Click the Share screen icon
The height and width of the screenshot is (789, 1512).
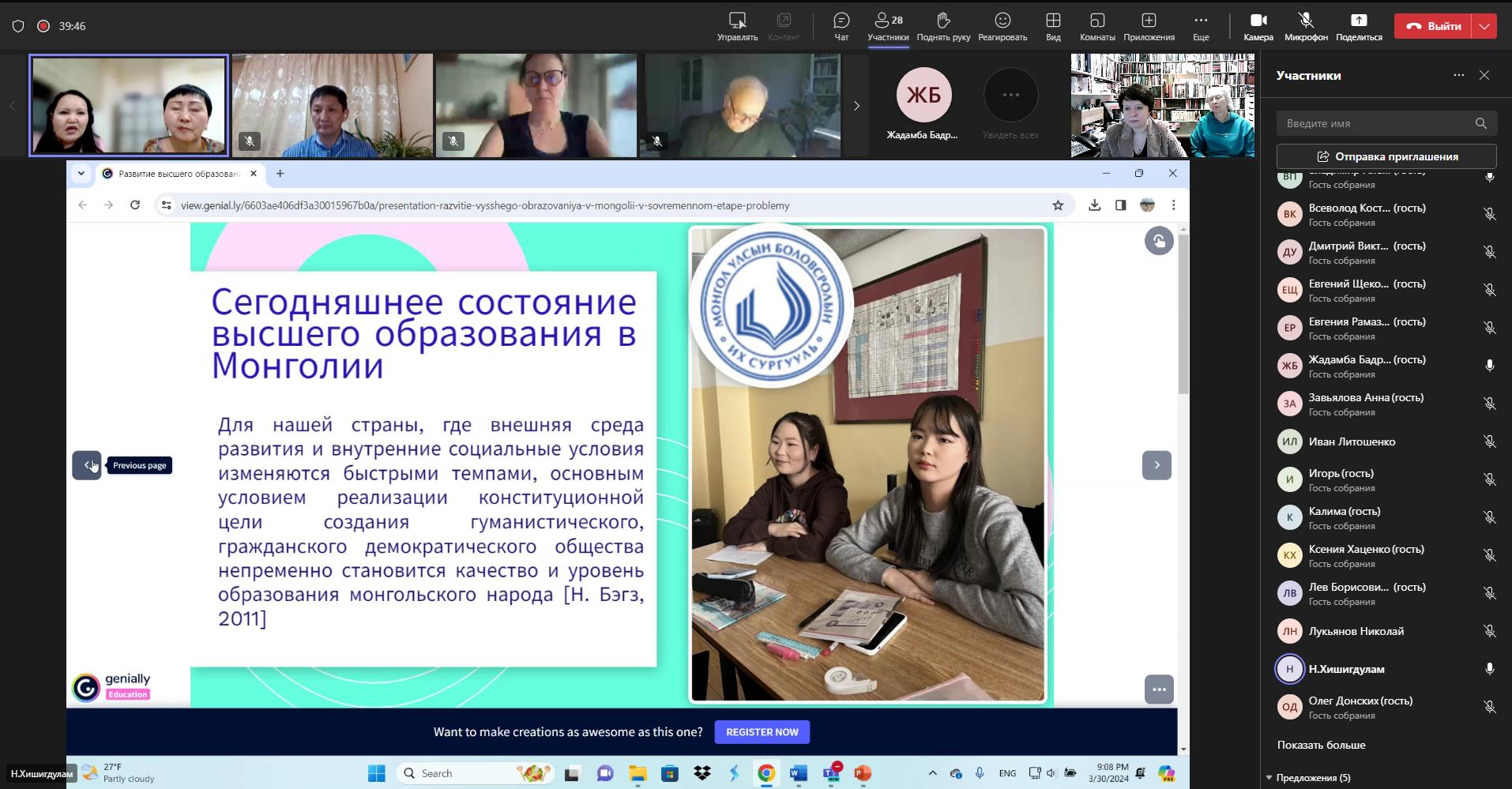pyautogui.click(x=1359, y=26)
